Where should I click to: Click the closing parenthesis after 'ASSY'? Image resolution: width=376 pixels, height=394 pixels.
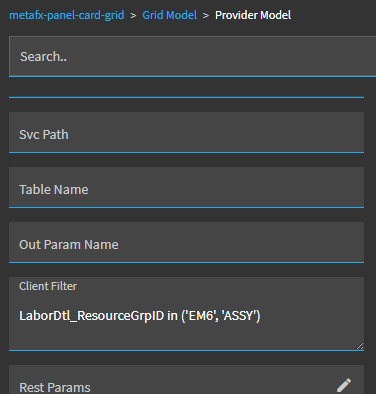(258, 315)
